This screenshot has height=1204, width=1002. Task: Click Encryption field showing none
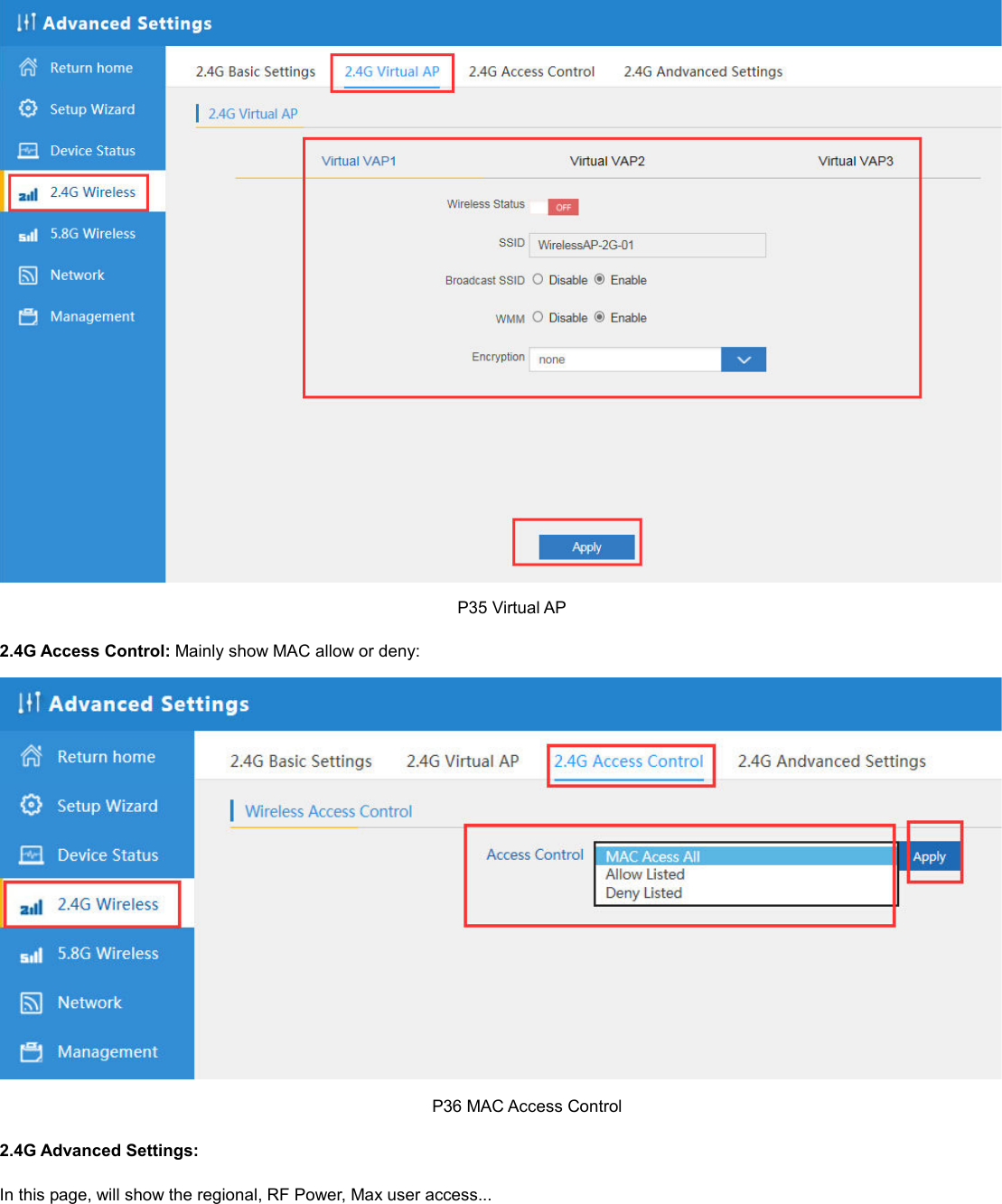625,359
